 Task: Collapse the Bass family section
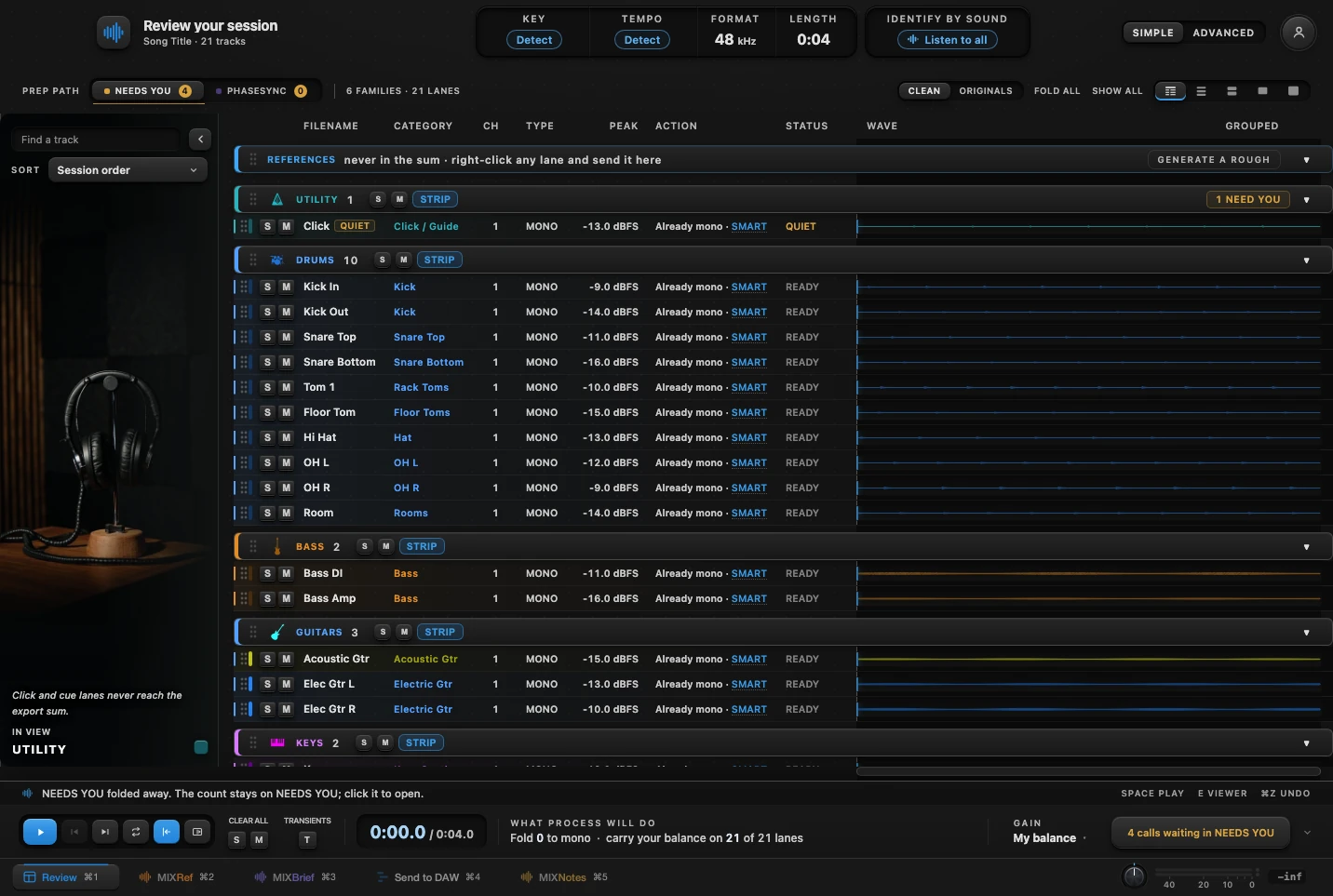click(1306, 547)
